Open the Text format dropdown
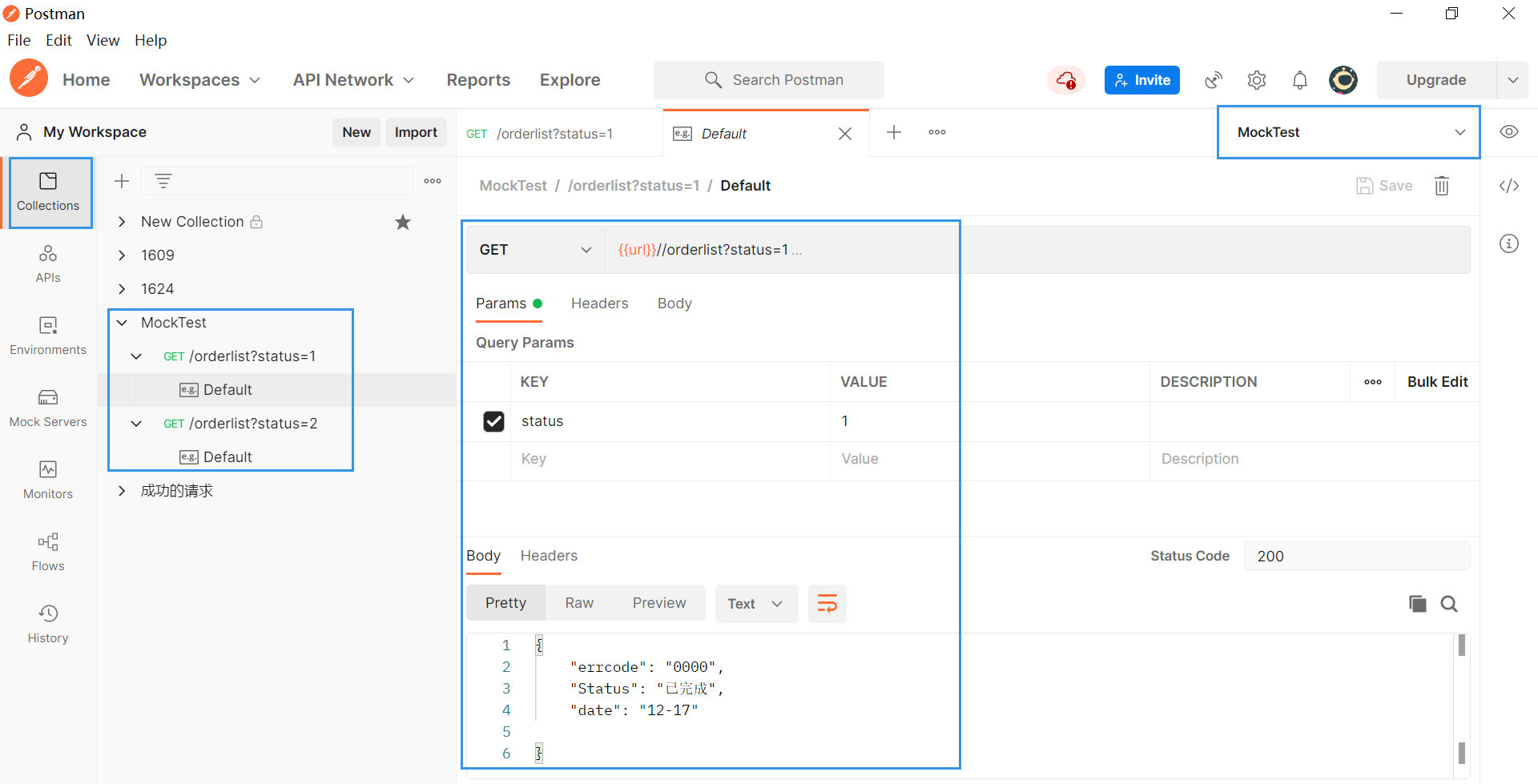Viewport: 1538px width, 784px height. (756, 604)
